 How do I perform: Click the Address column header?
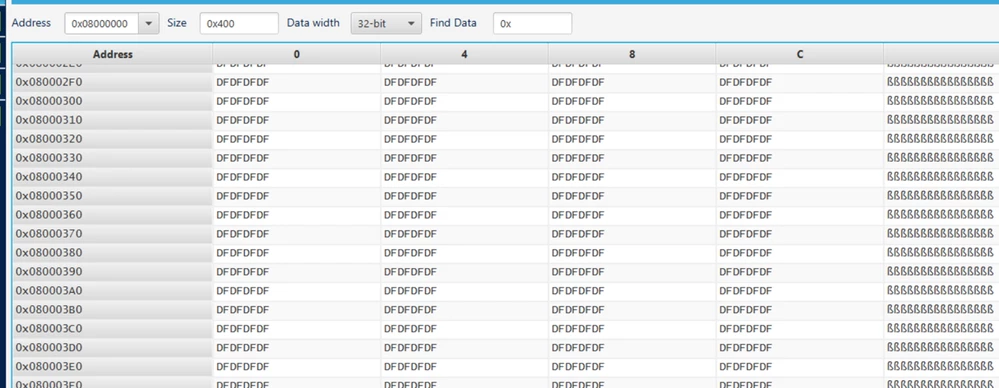(113, 54)
